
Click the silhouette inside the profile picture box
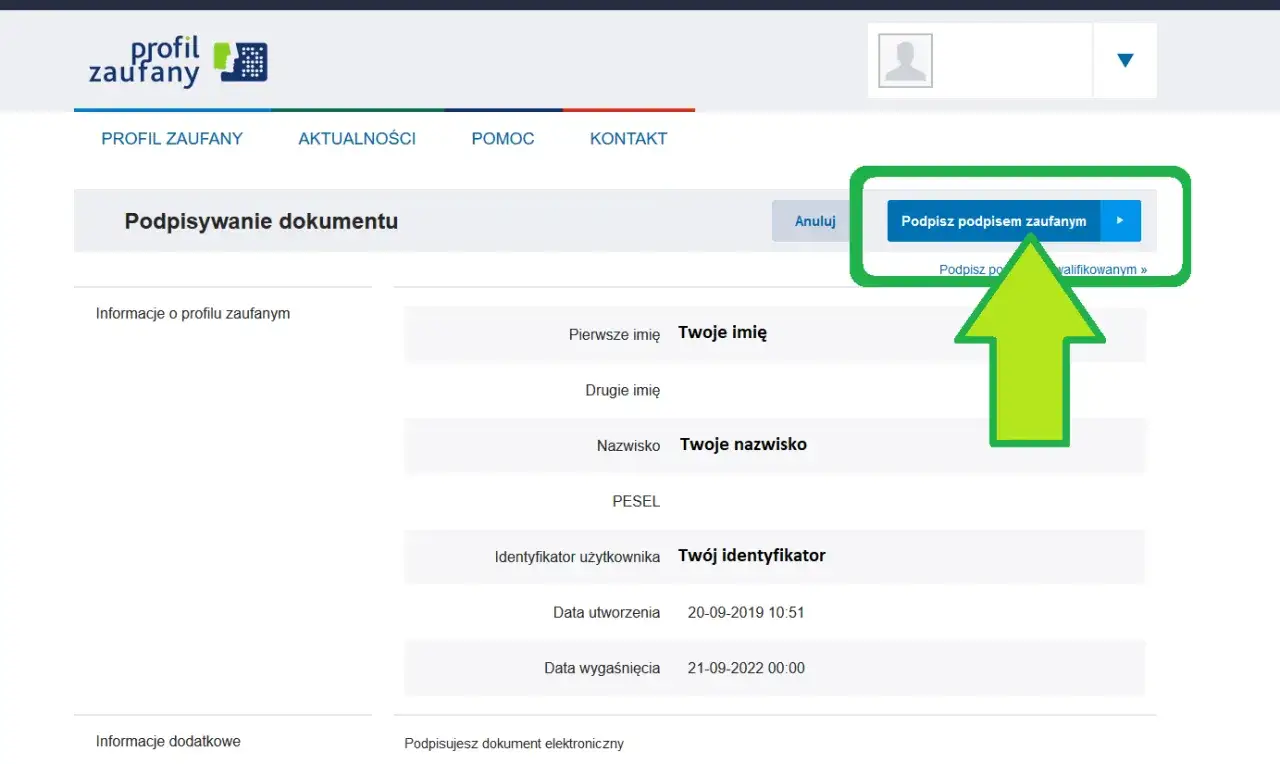pos(905,60)
